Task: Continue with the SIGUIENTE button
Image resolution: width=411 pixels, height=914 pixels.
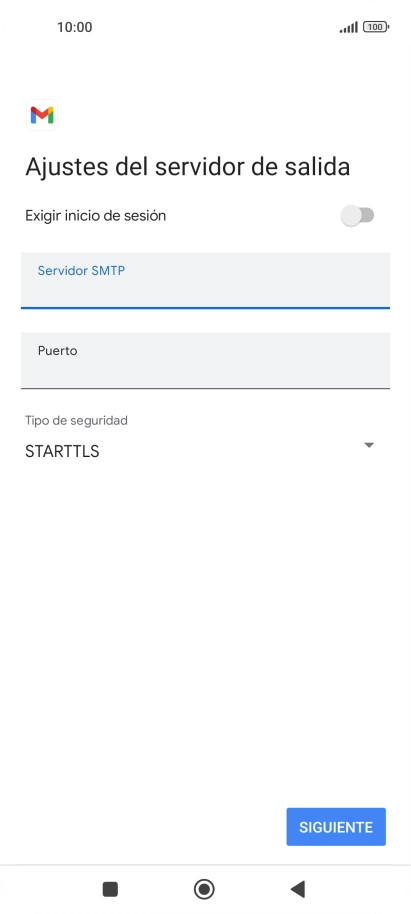Action: point(336,827)
